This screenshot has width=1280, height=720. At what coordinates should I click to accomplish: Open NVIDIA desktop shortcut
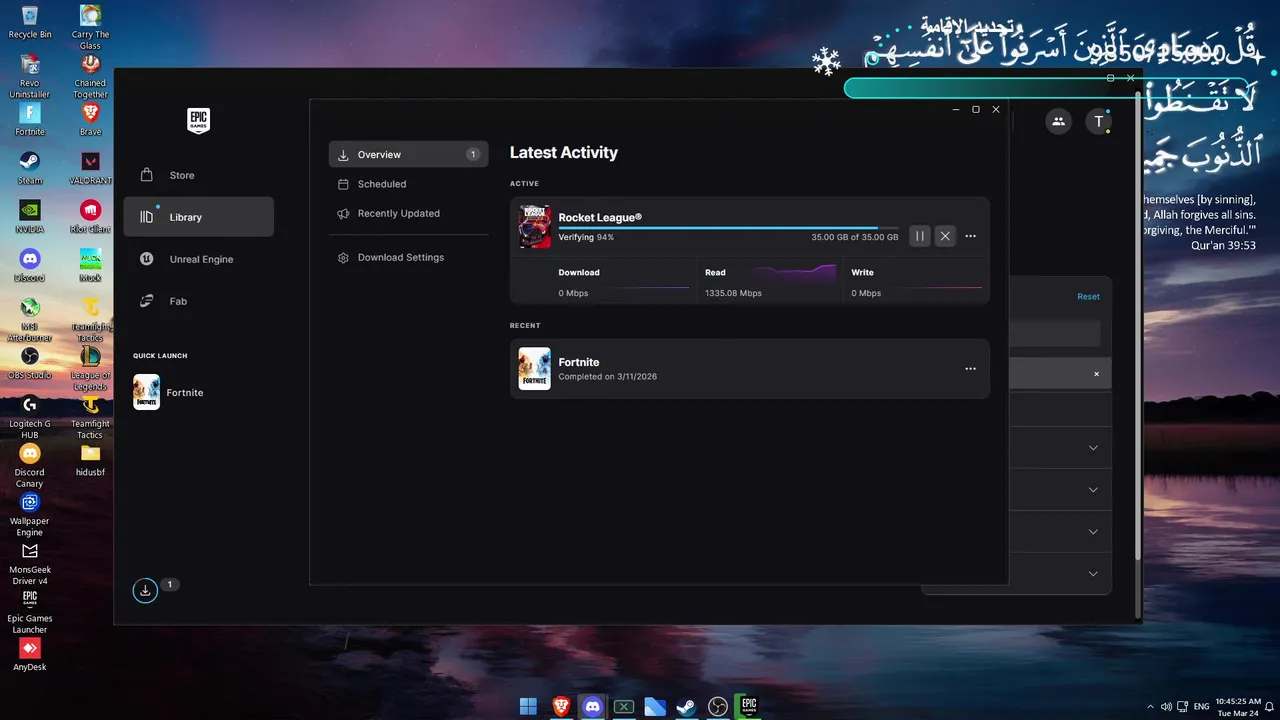pos(30,217)
